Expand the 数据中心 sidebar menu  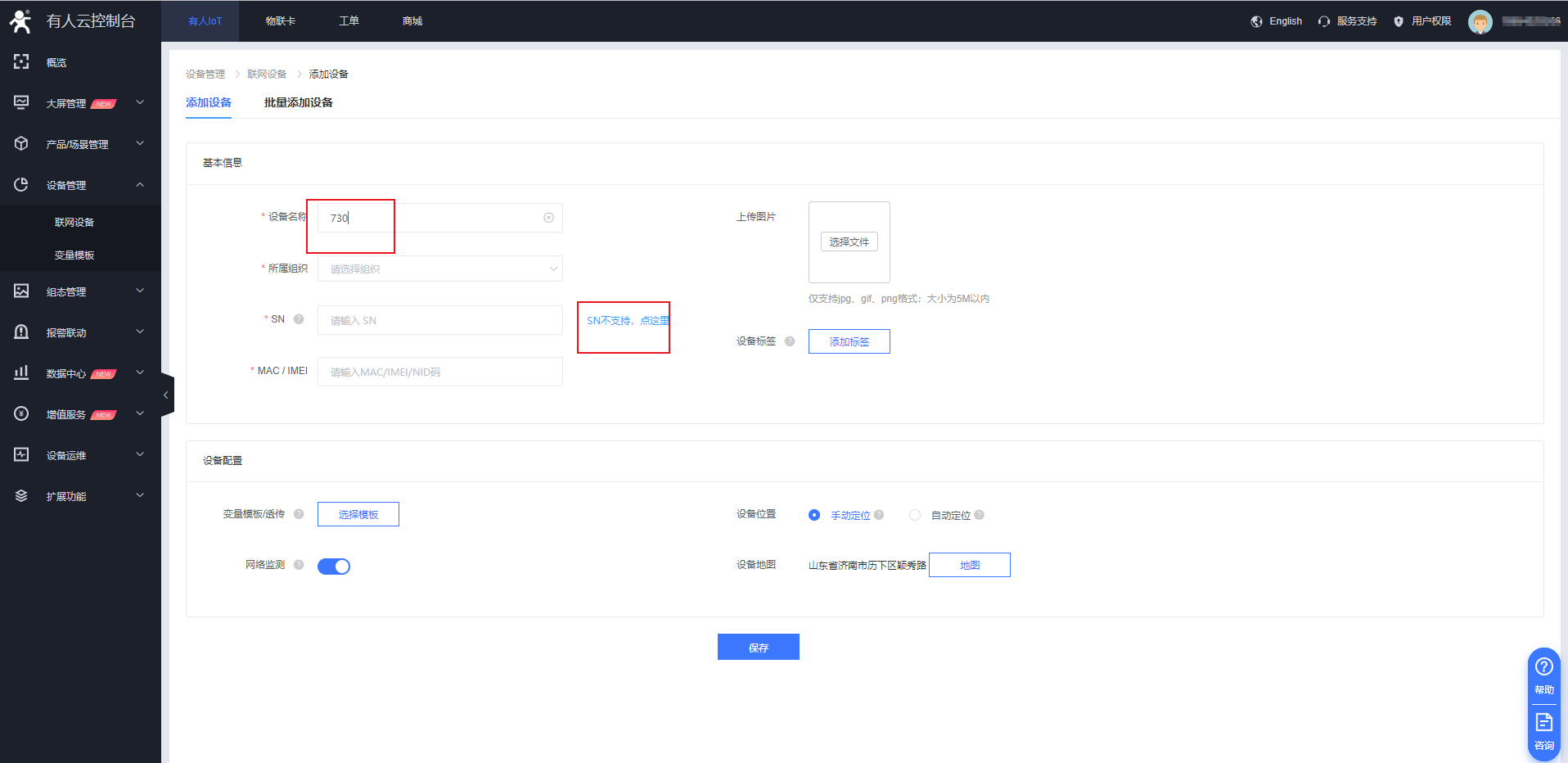[x=80, y=373]
